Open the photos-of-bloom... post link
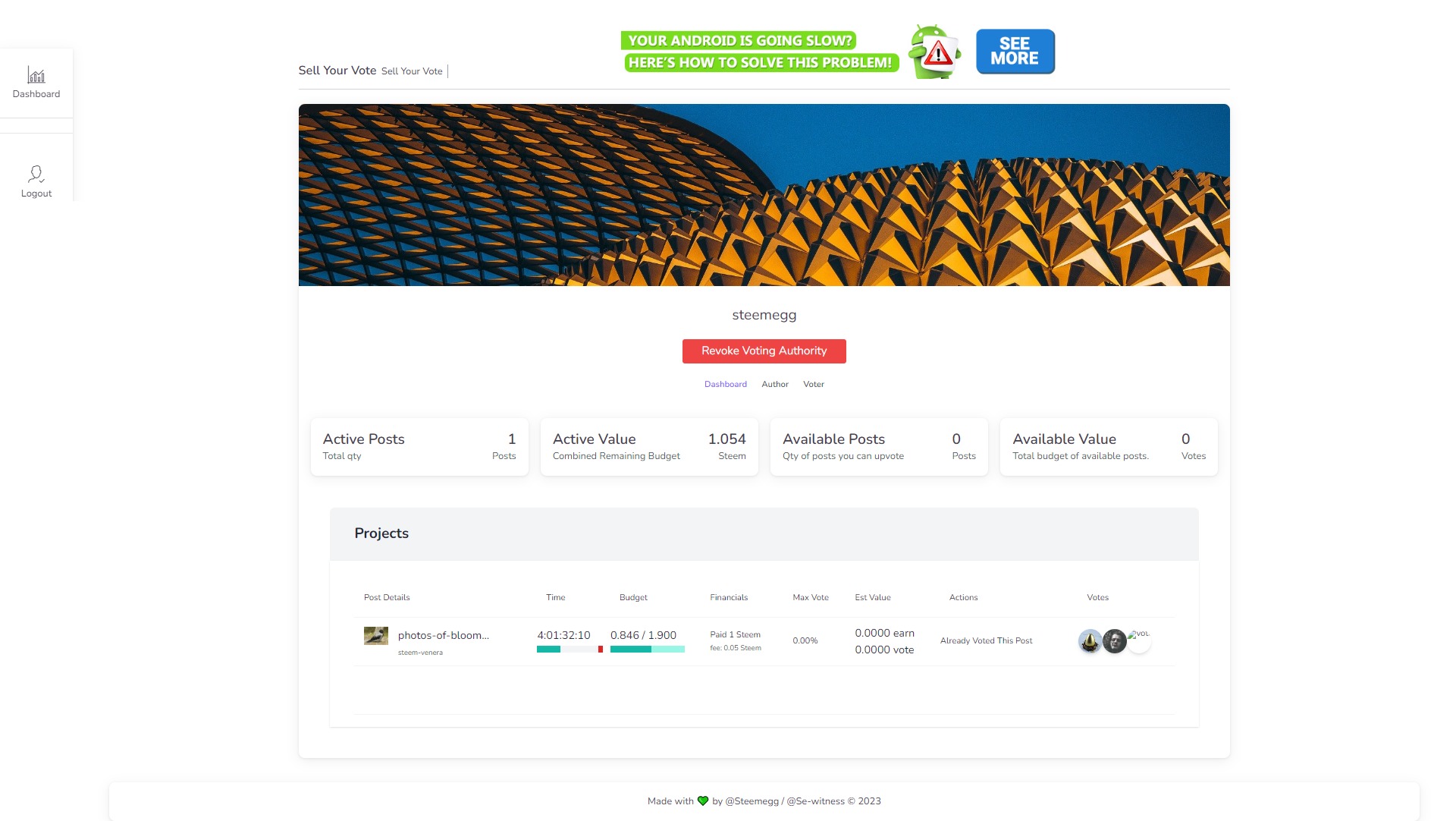1456x821 pixels. pyautogui.click(x=443, y=636)
